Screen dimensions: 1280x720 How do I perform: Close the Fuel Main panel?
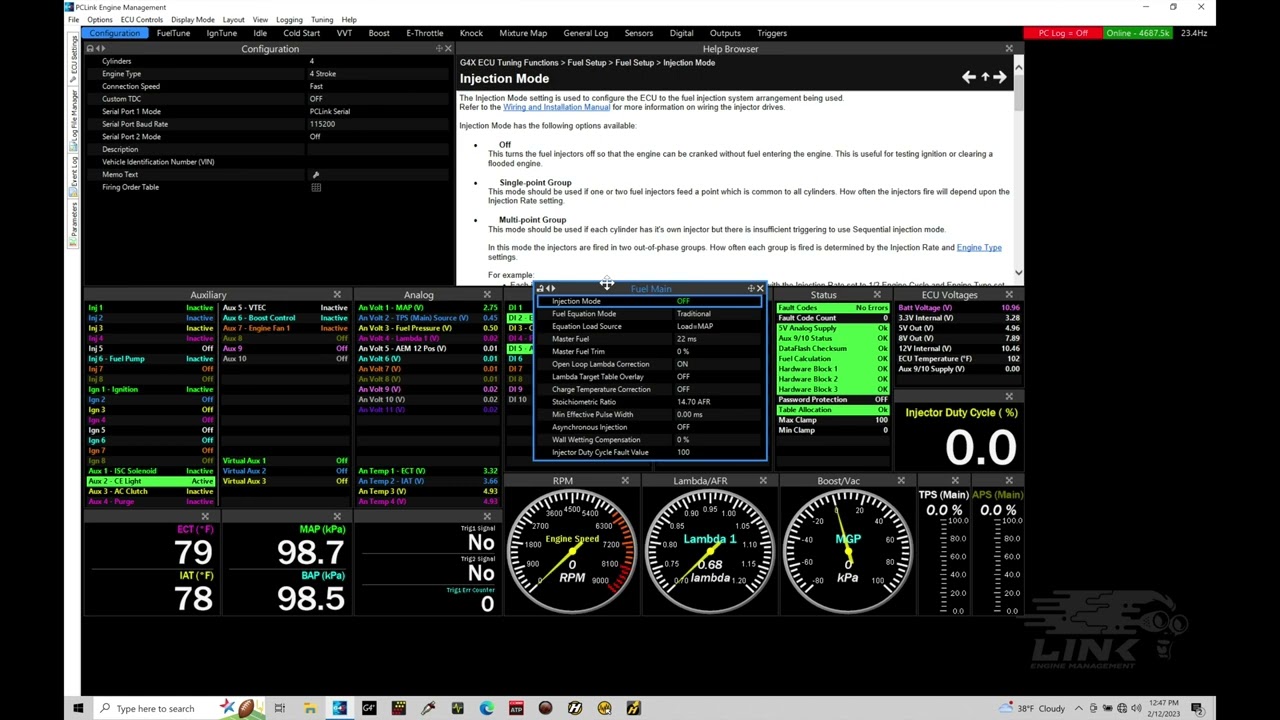coord(760,289)
